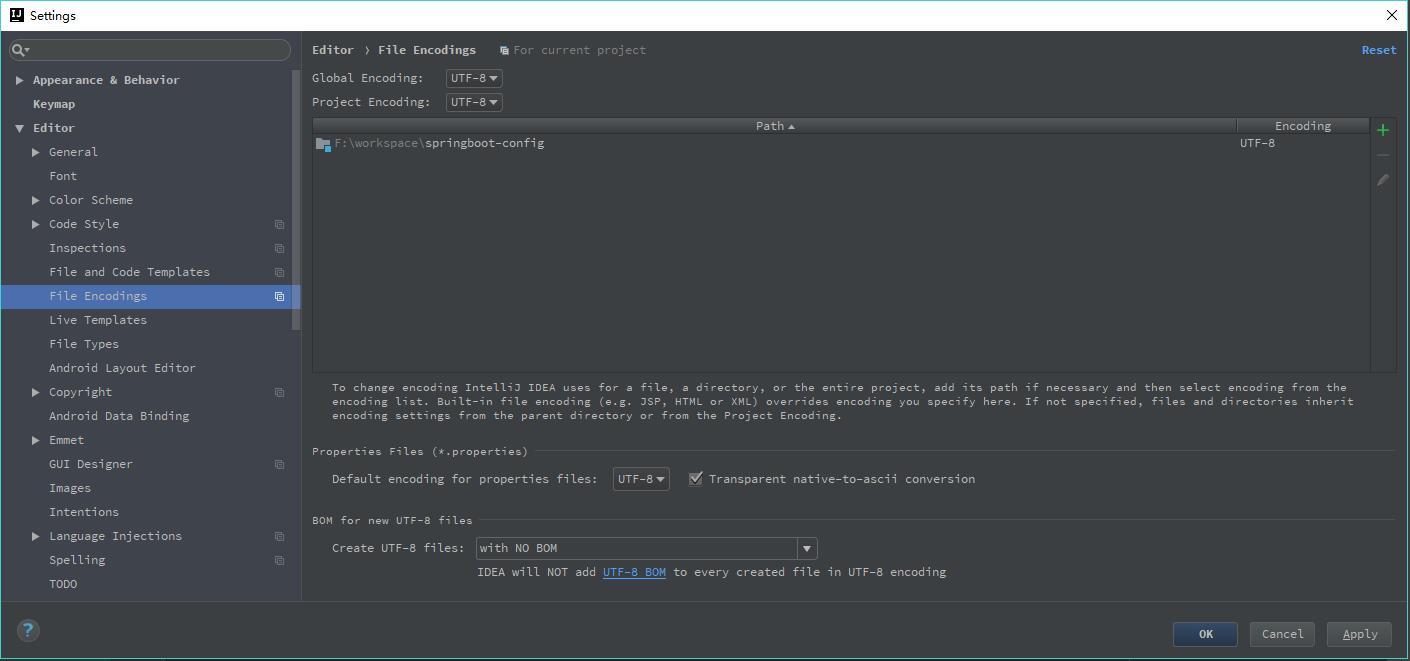1410x661 pixels.
Task: Click the OK button
Action: coord(1205,634)
